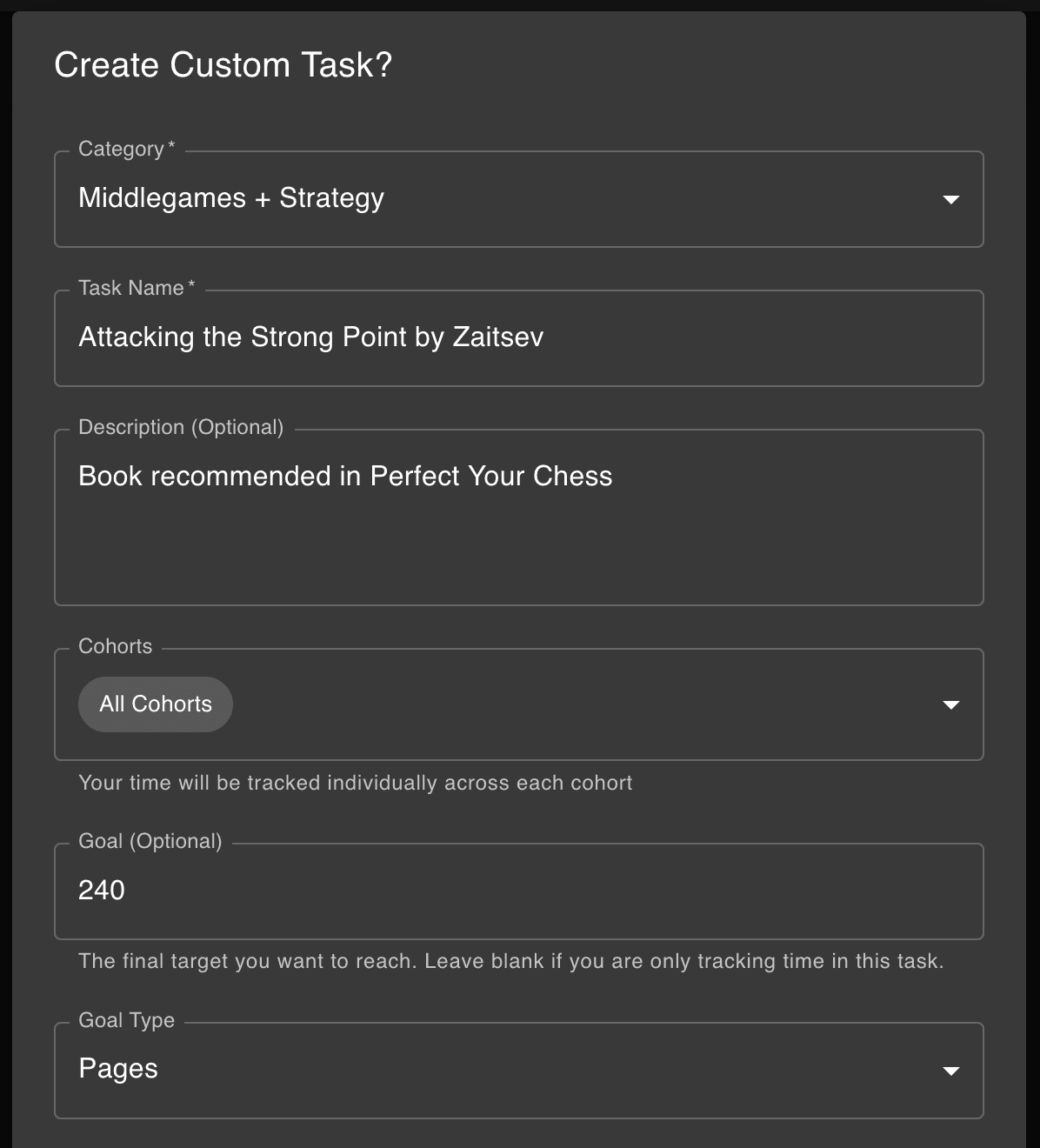Click the Goal (Optional) label
The height and width of the screenshot is (1148, 1040).
(x=150, y=842)
